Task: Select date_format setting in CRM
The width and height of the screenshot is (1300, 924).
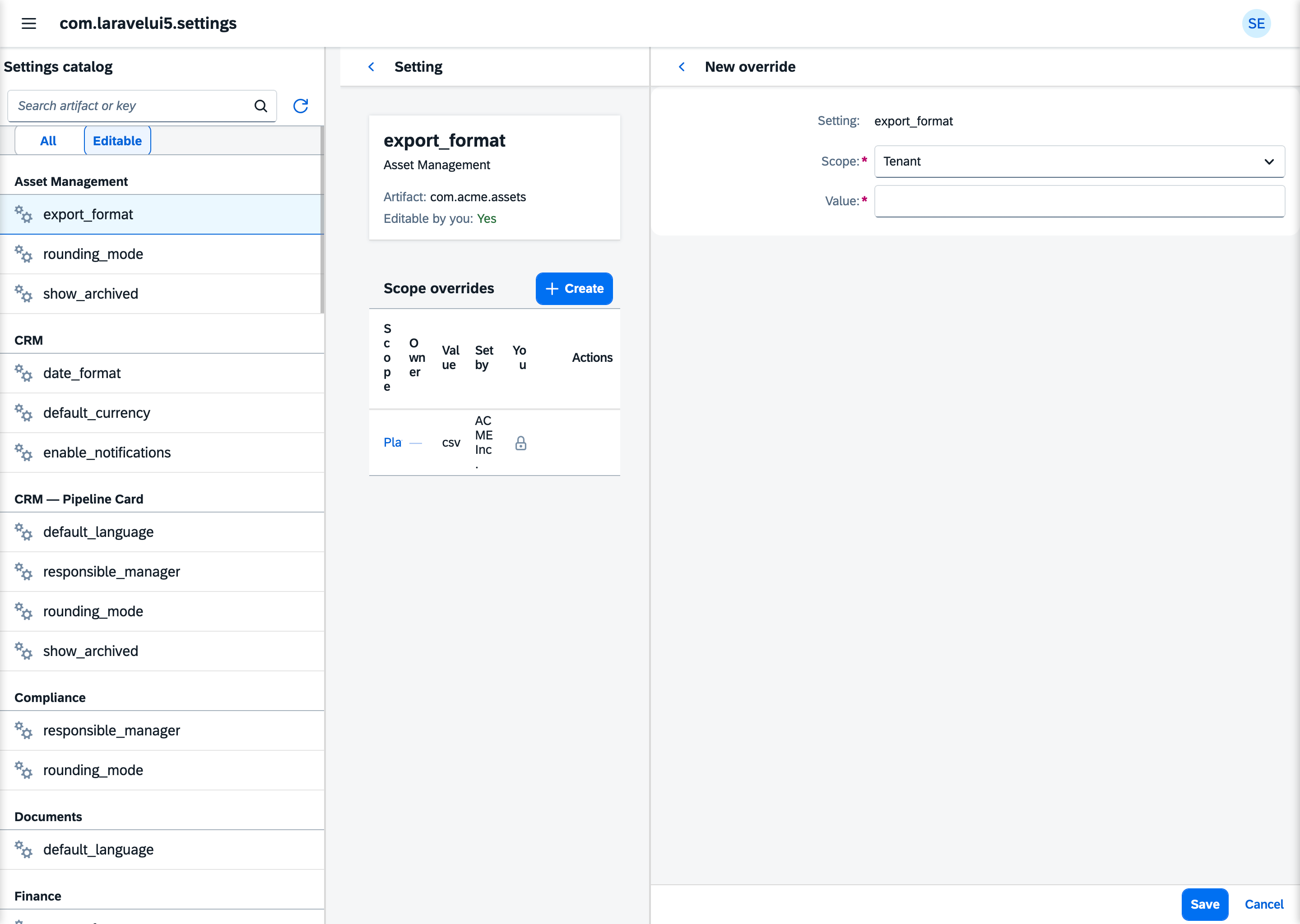Action: tap(162, 373)
